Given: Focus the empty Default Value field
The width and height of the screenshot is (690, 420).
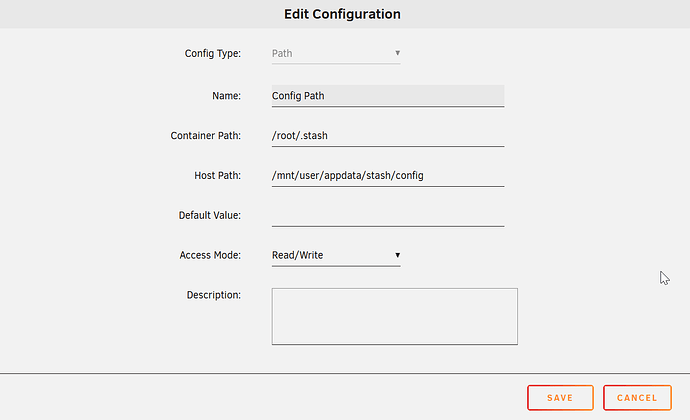Looking at the screenshot, I should [387, 214].
